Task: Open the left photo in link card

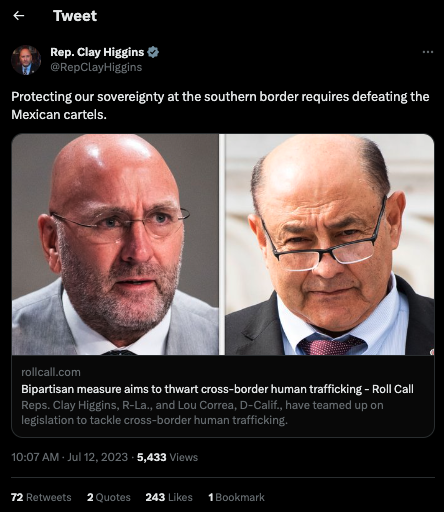Action: tap(115, 244)
